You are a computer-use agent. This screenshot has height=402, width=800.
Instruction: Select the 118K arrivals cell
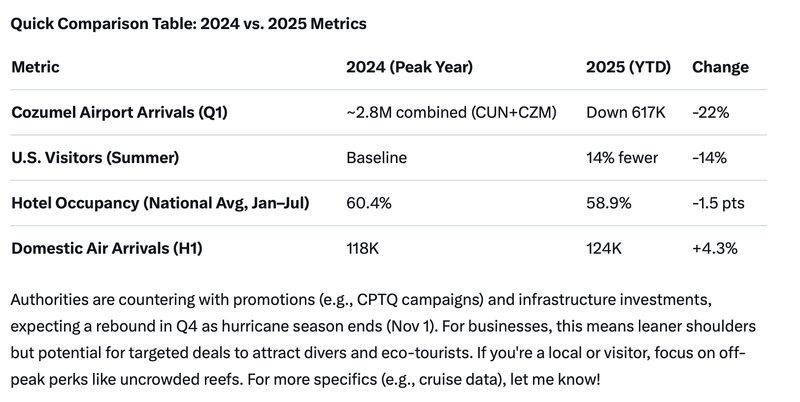point(364,248)
